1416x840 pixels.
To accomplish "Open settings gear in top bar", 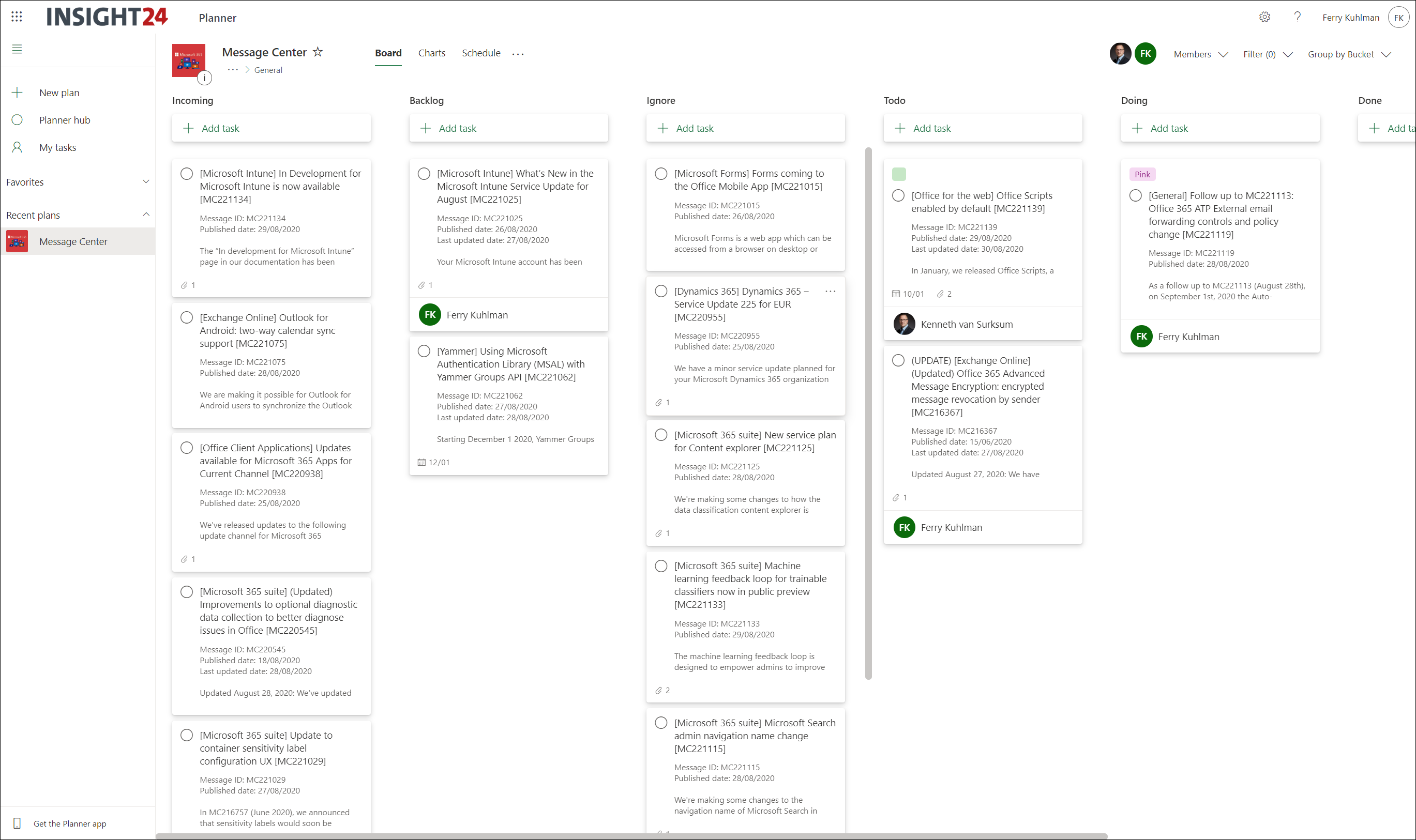I will point(1264,17).
